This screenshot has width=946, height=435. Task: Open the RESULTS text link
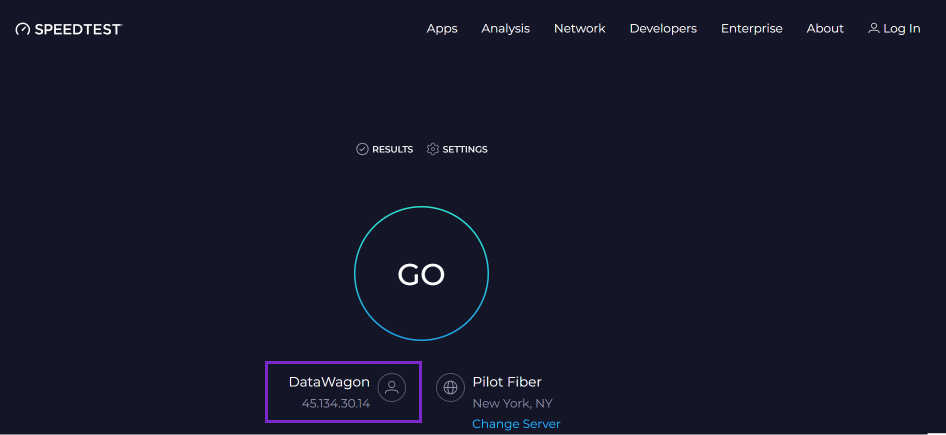393,149
